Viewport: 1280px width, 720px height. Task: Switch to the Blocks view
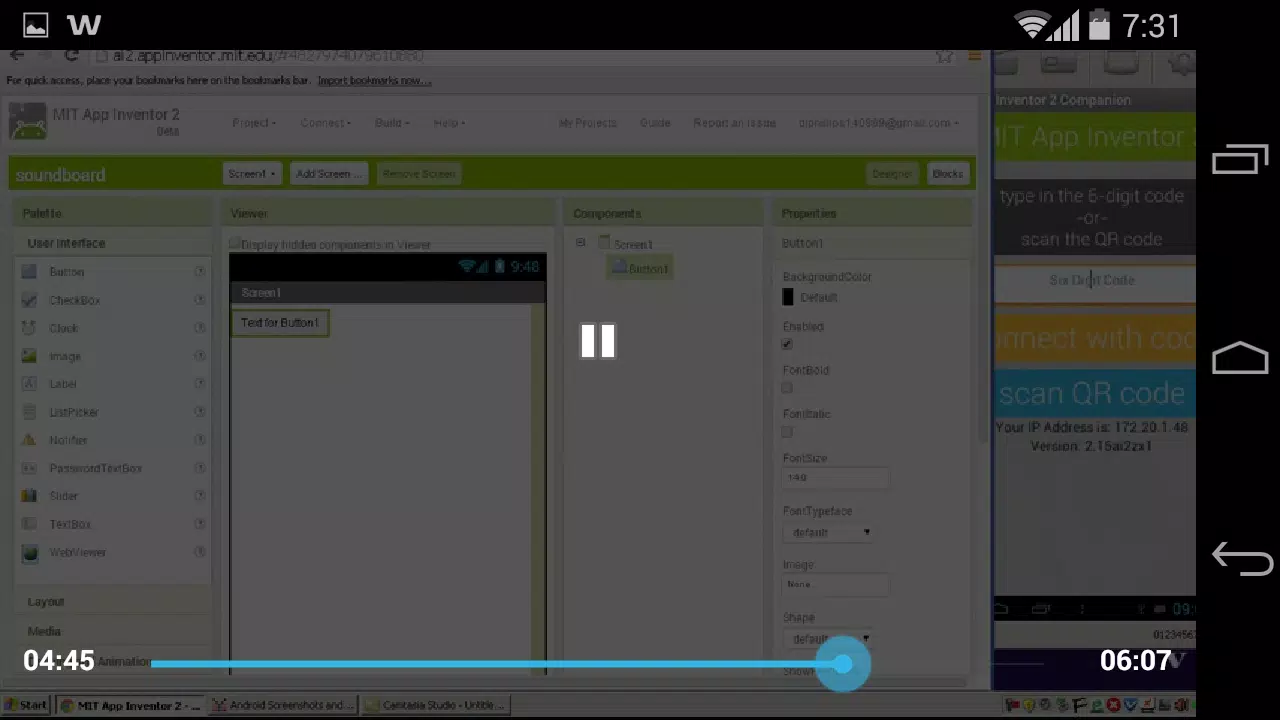tap(947, 174)
